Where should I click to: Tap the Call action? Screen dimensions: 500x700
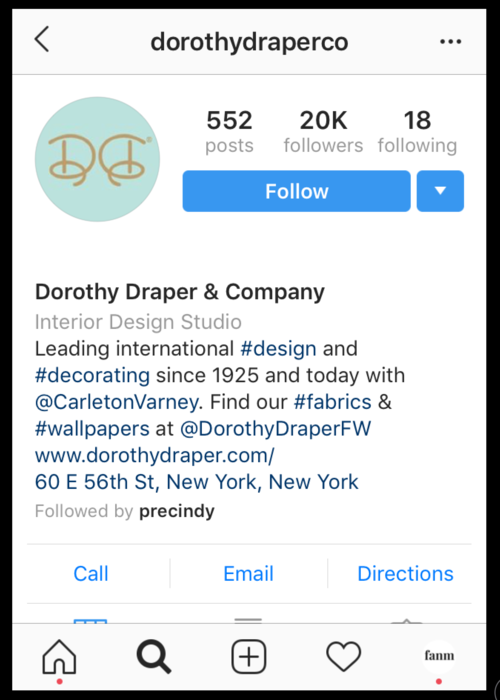coord(91,574)
